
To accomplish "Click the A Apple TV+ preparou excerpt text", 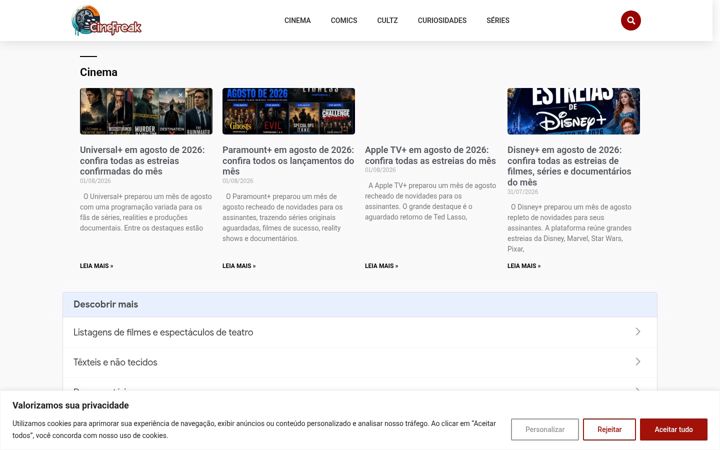I will [430, 201].
